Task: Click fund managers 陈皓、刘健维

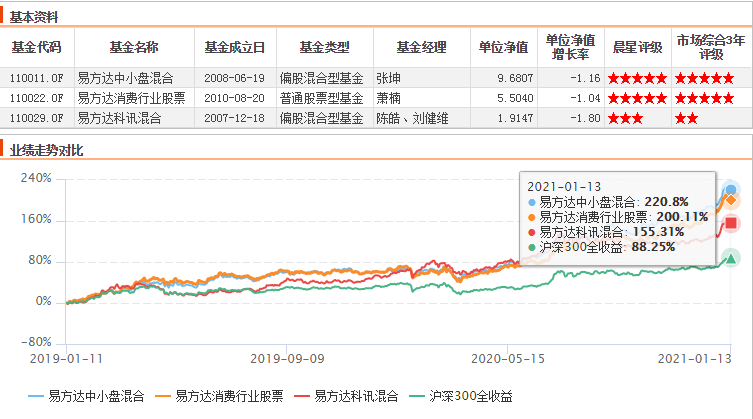Action: click(x=412, y=118)
